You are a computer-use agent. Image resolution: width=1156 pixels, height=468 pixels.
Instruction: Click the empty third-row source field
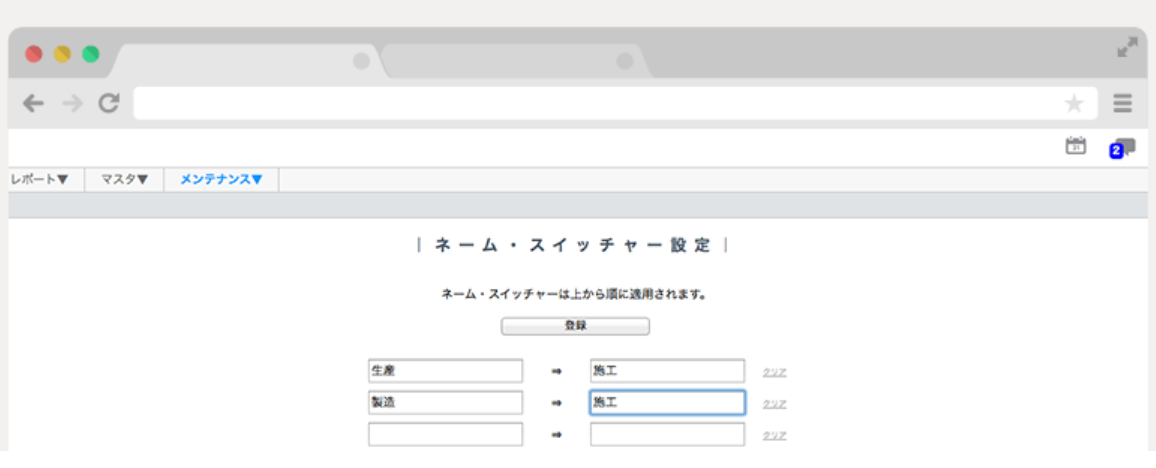(x=445, y=434)
